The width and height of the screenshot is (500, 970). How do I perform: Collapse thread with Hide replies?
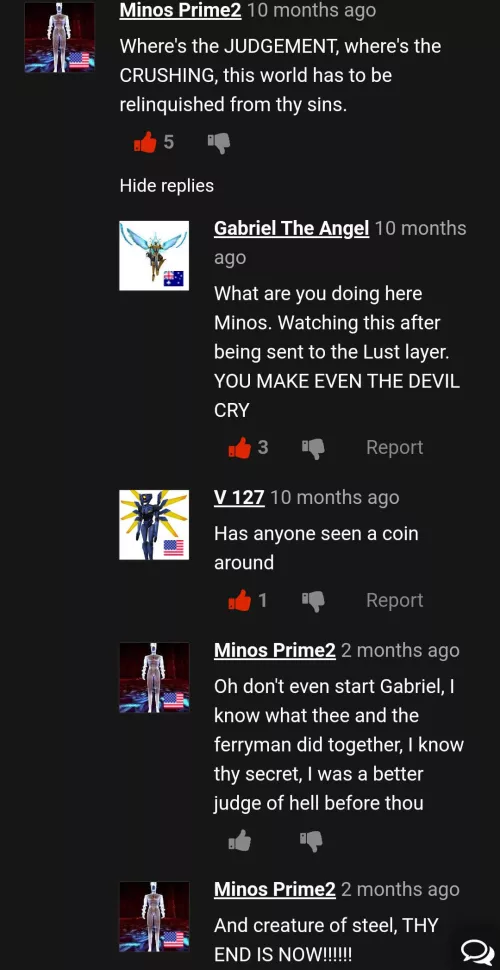[166, 186]
